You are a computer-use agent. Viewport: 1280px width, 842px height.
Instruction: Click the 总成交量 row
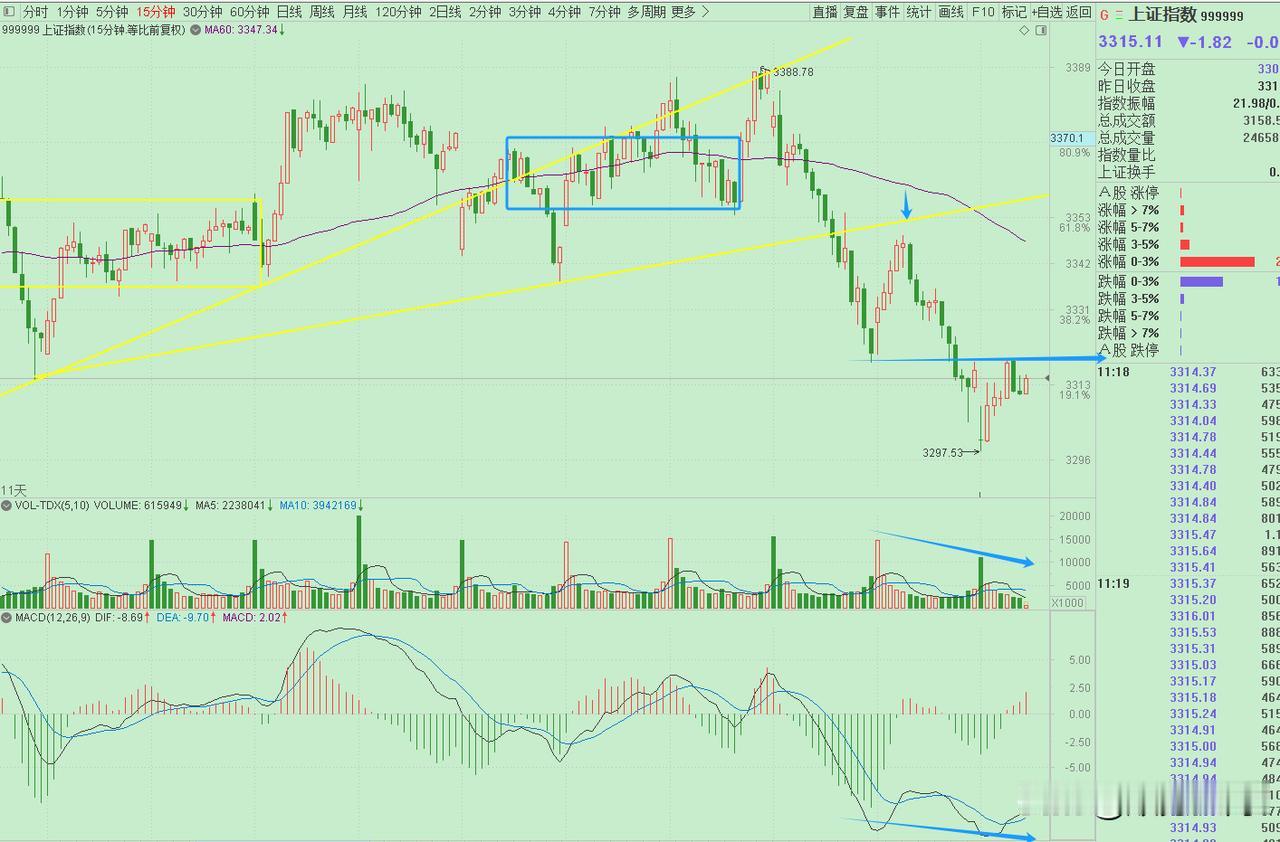[x=1188, y=137]
